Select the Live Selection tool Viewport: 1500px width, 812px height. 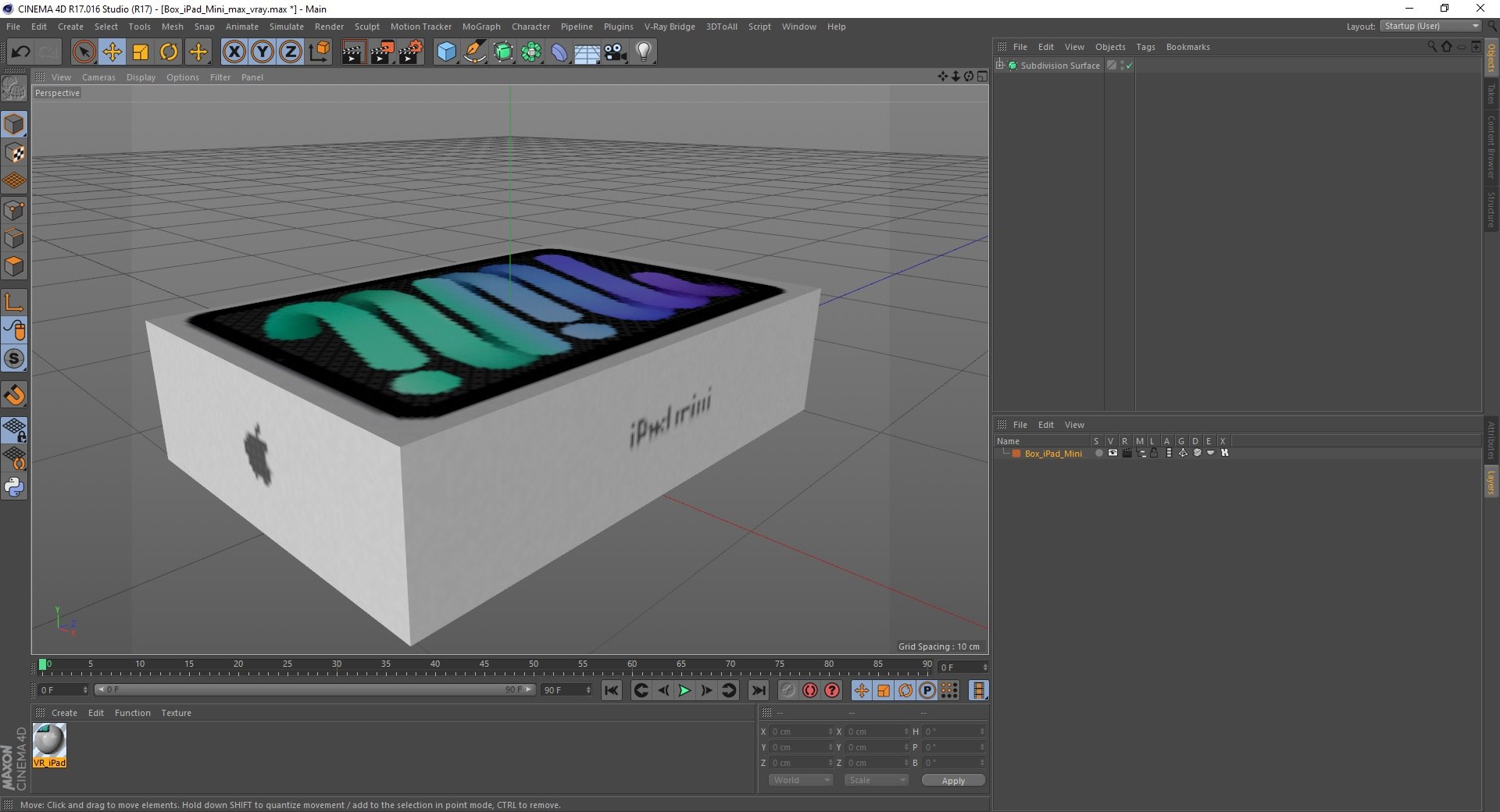(84, 52)
